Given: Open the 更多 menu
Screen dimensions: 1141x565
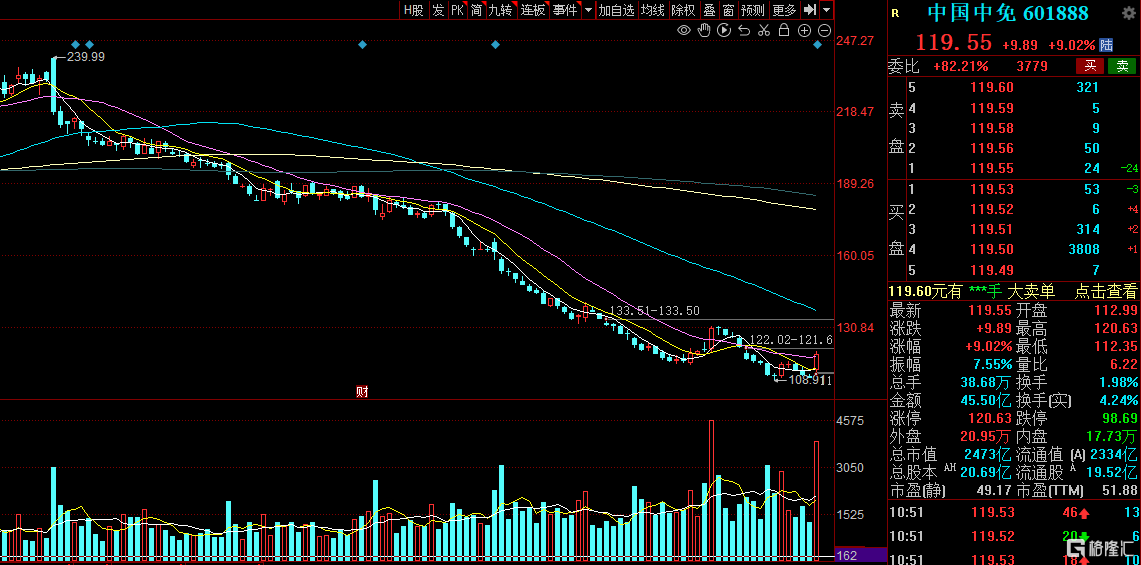Looking at the screenshot, I should [x=784, y=10].
